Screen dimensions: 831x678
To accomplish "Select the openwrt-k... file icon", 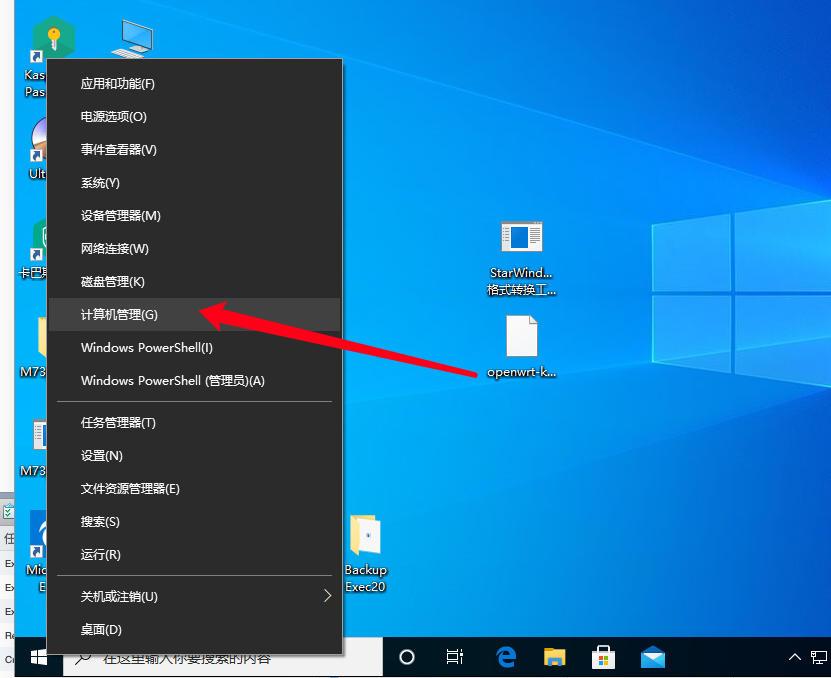I will (521, 347).
